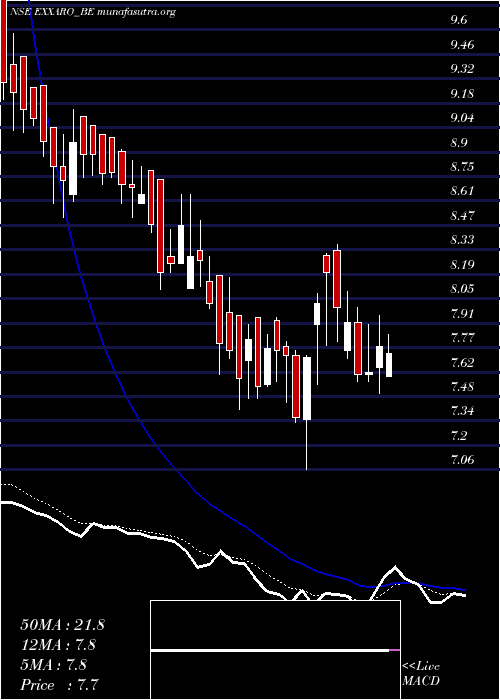The width and height of the screenshot is (500, 700).
Task: Click the 8.75 price axis label
Action: click(462, 167)
